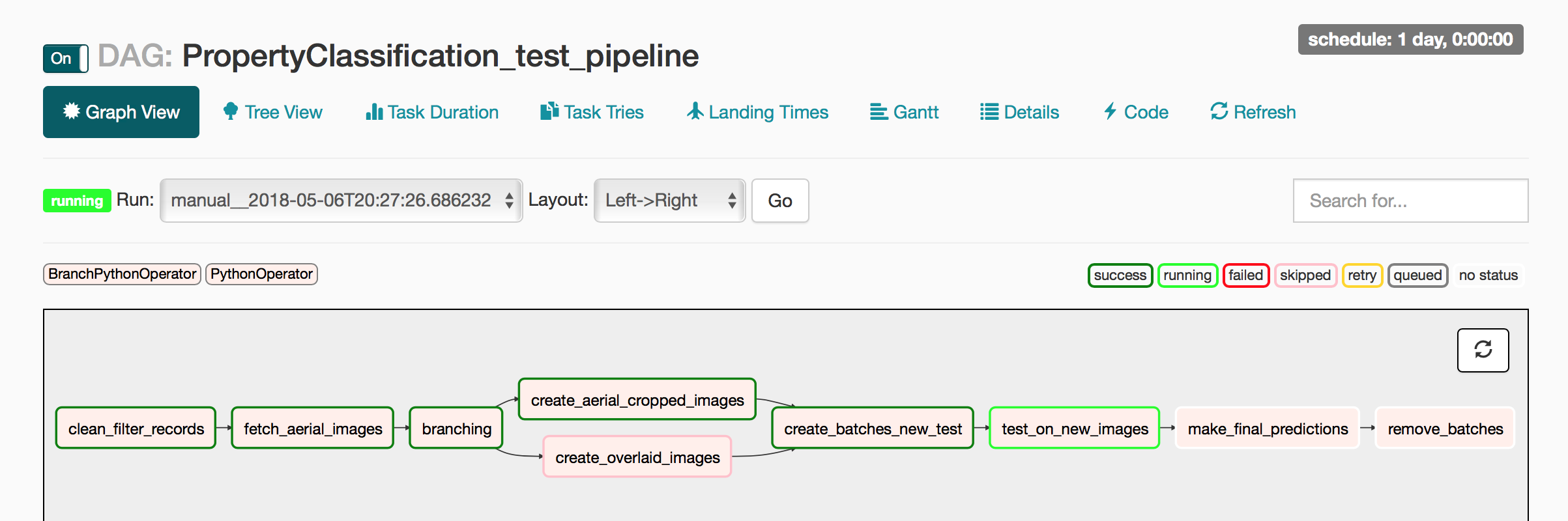Click the Go button
The image size is (1568, 521).
(x=780, y=201)
